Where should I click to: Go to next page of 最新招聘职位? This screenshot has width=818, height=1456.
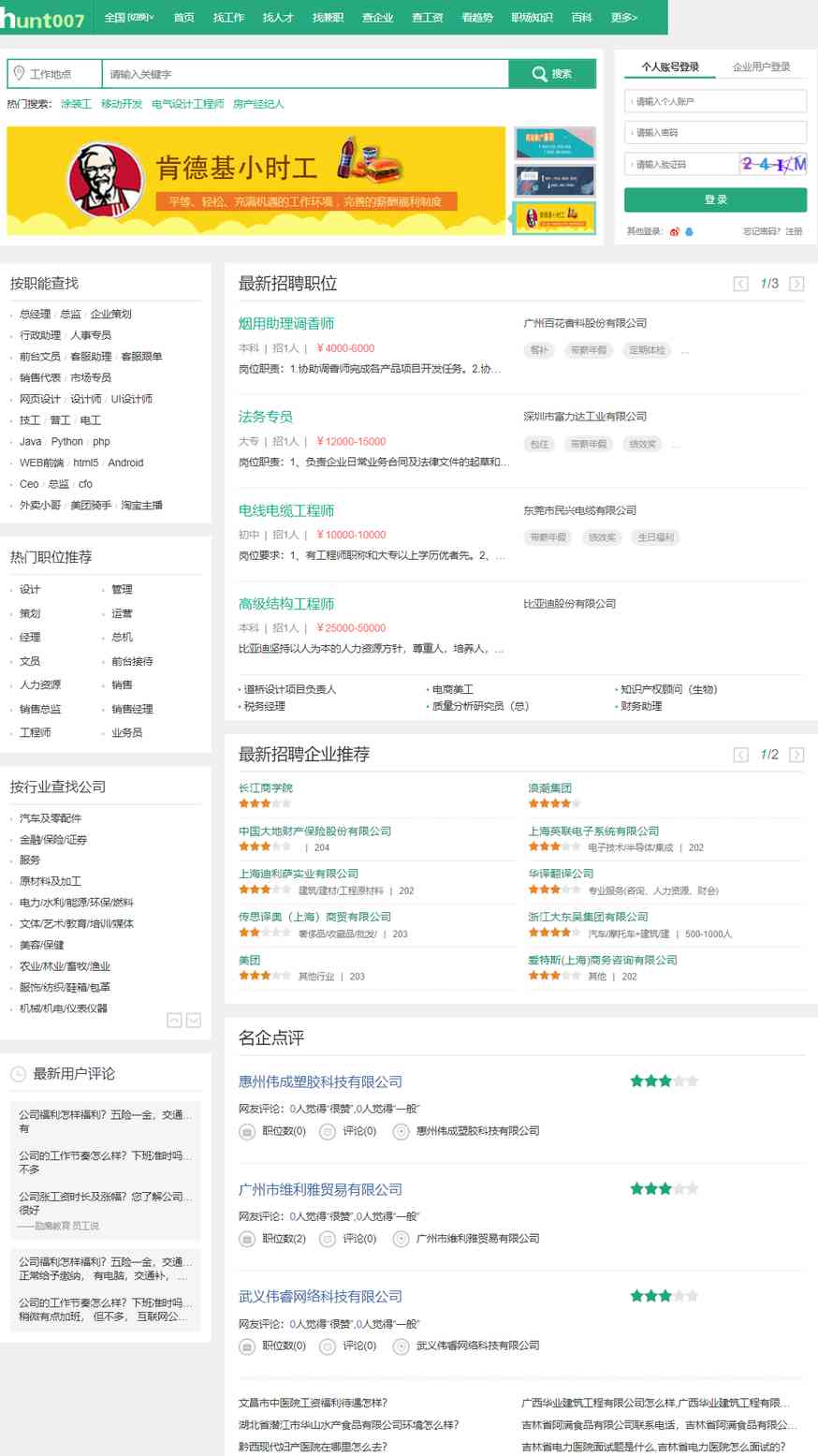tap(796, 284)
